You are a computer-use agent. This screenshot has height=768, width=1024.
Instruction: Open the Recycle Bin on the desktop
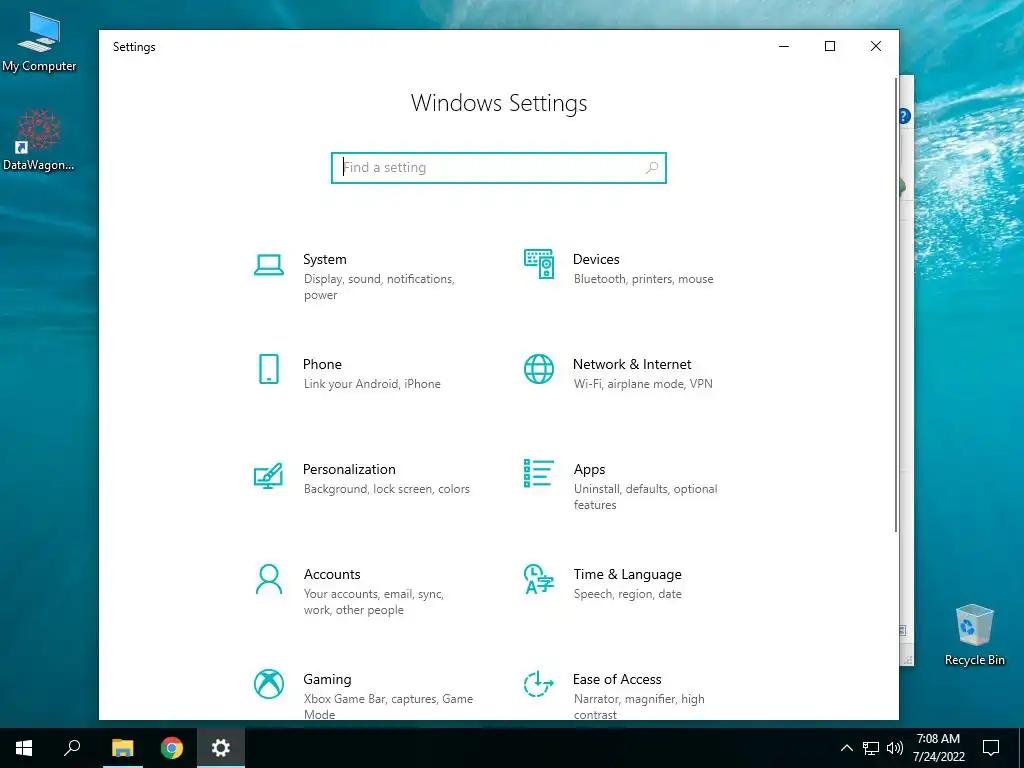[x=974, y=635]
